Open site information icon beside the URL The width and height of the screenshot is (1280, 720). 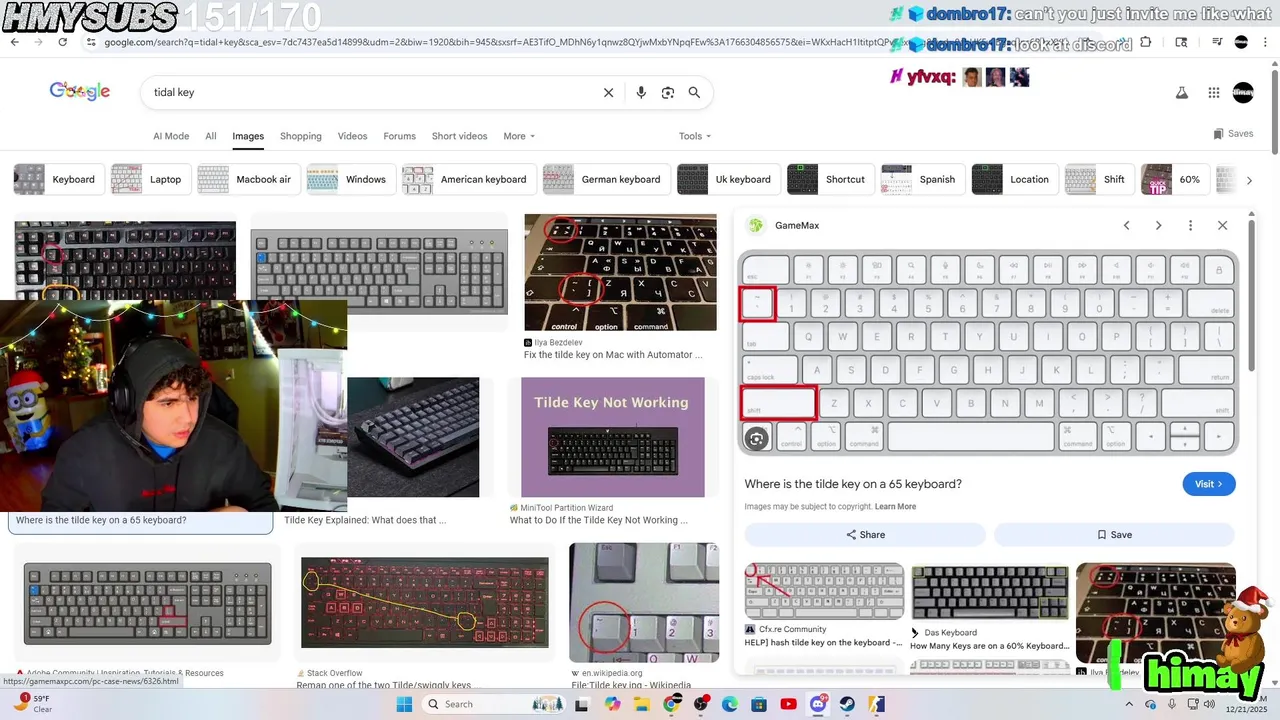pyautogui.click(x=91, y=42)
